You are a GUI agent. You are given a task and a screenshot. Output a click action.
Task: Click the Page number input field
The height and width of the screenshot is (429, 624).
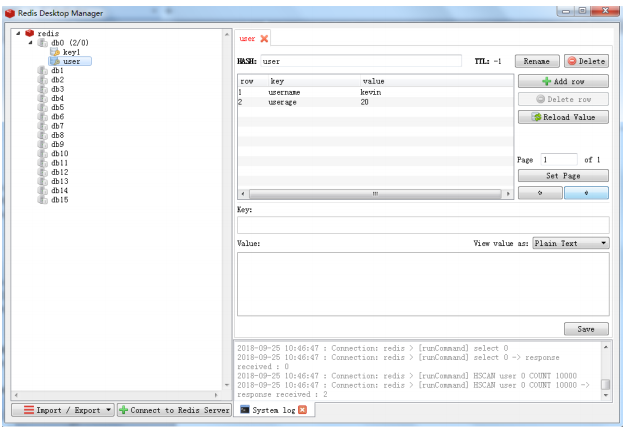point(559,160)
